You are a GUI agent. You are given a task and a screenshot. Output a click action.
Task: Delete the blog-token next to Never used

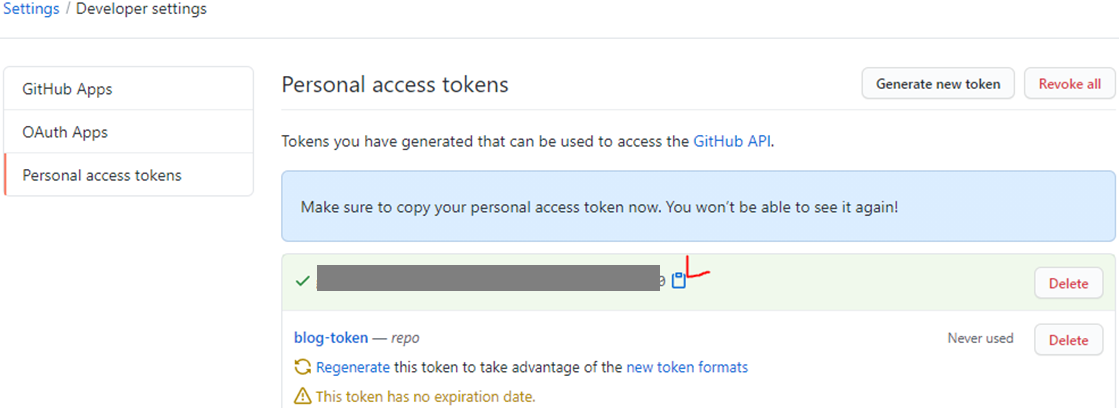click(1068, 340)
